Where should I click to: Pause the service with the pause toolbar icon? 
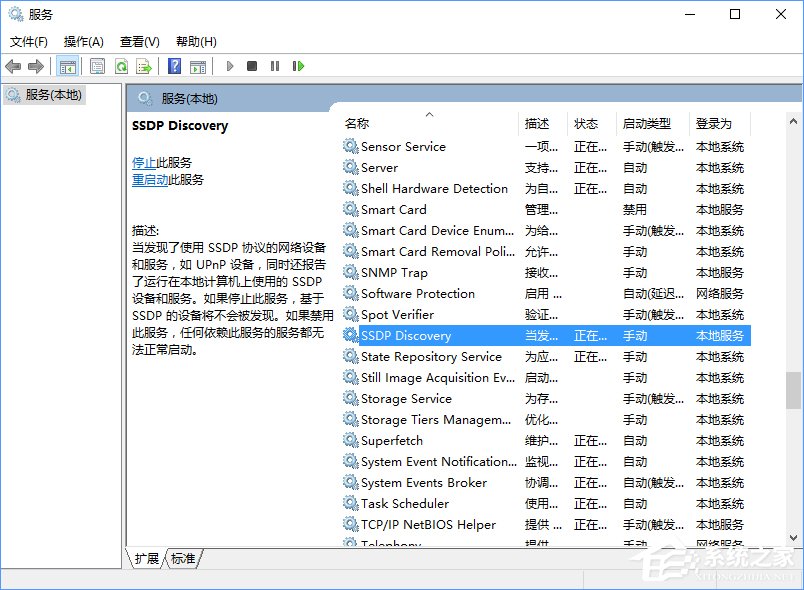(276, 66)
